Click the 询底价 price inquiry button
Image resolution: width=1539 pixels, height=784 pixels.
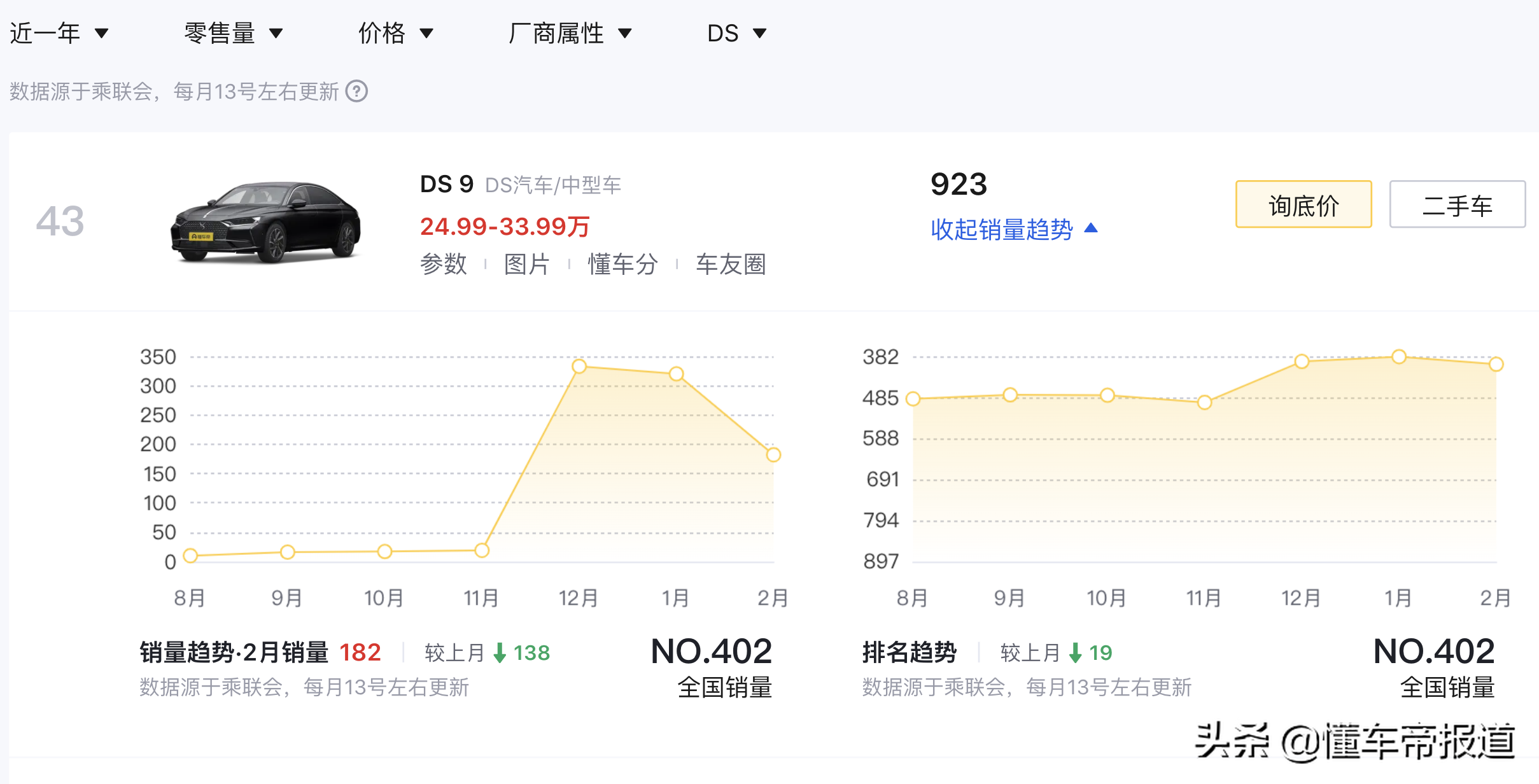[1304, 204]
